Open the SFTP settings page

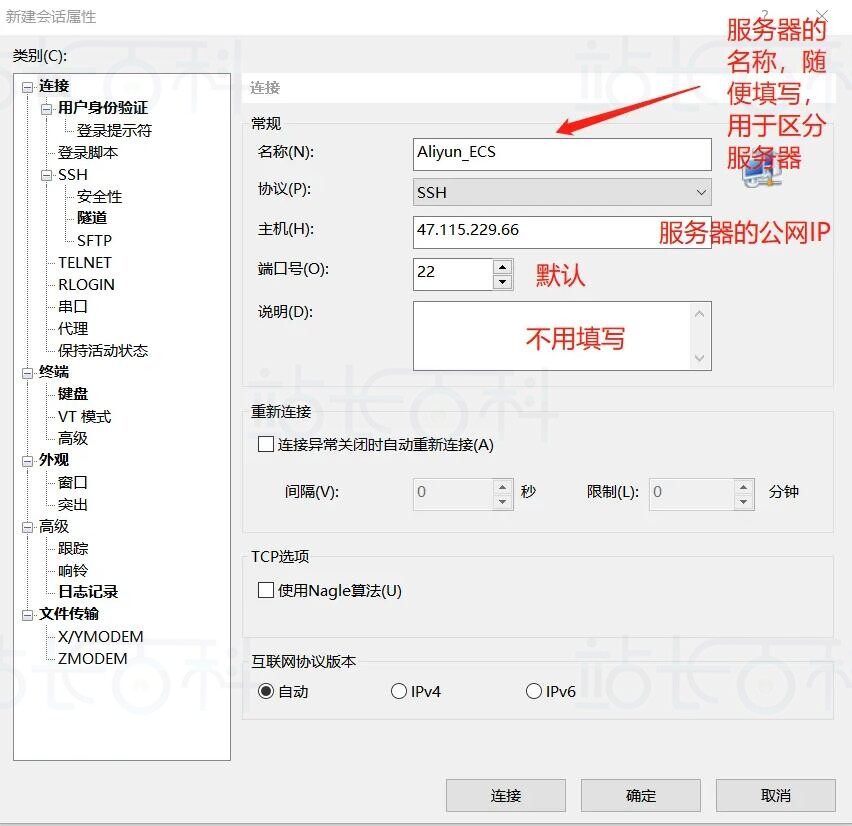coord(95,240)
